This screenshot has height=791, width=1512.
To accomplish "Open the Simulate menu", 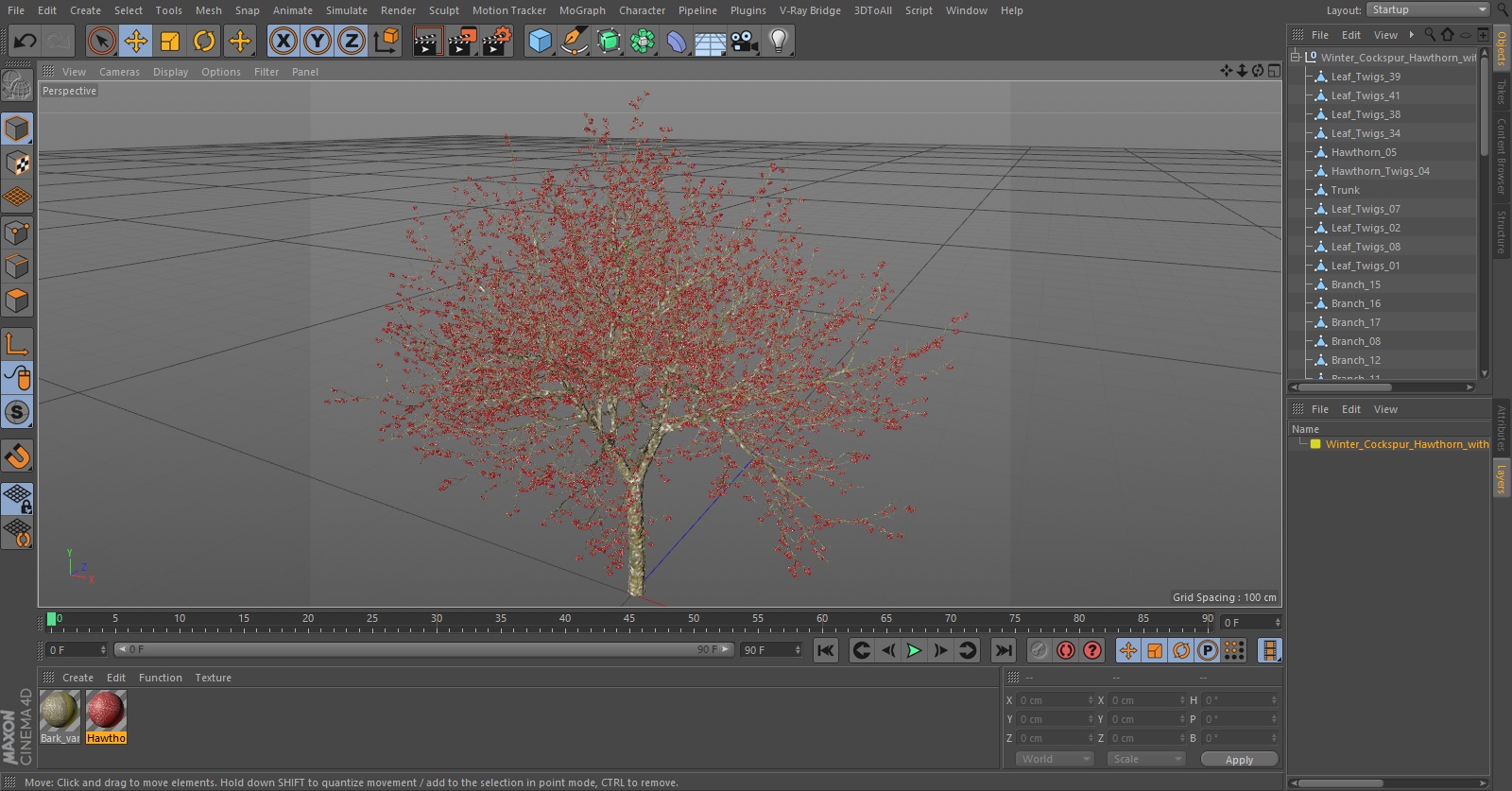I will tap(347, 10).
